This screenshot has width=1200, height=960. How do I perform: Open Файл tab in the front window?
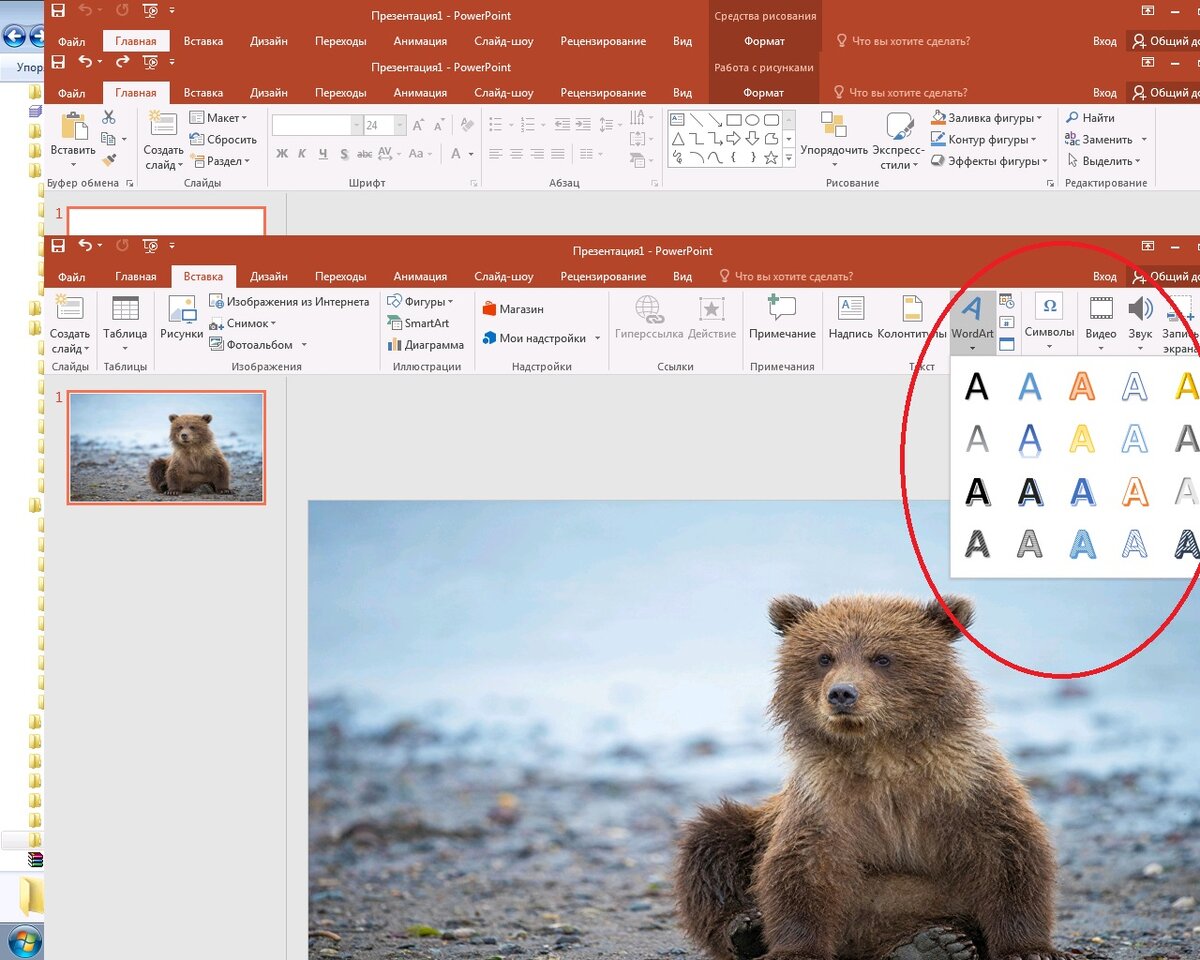tap(72, 276)
